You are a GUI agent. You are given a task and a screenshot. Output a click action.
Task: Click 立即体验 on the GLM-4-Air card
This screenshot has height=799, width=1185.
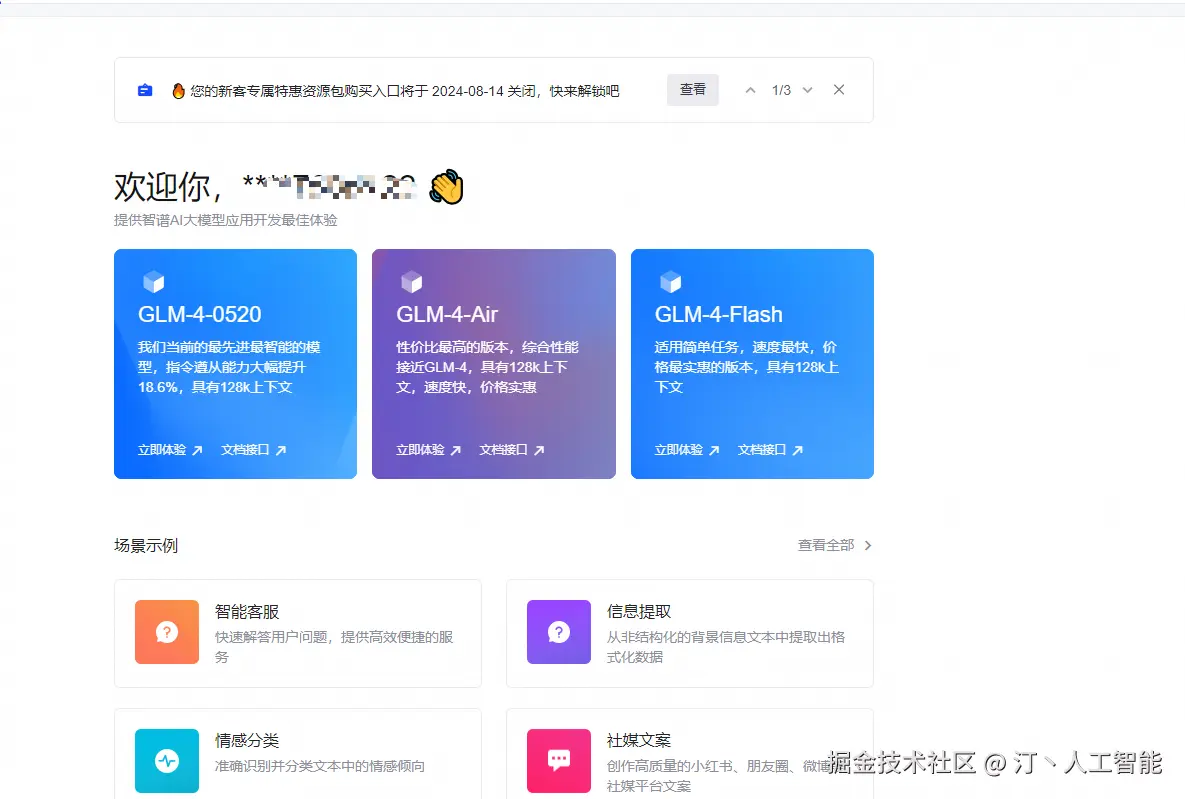pos(420,450)
